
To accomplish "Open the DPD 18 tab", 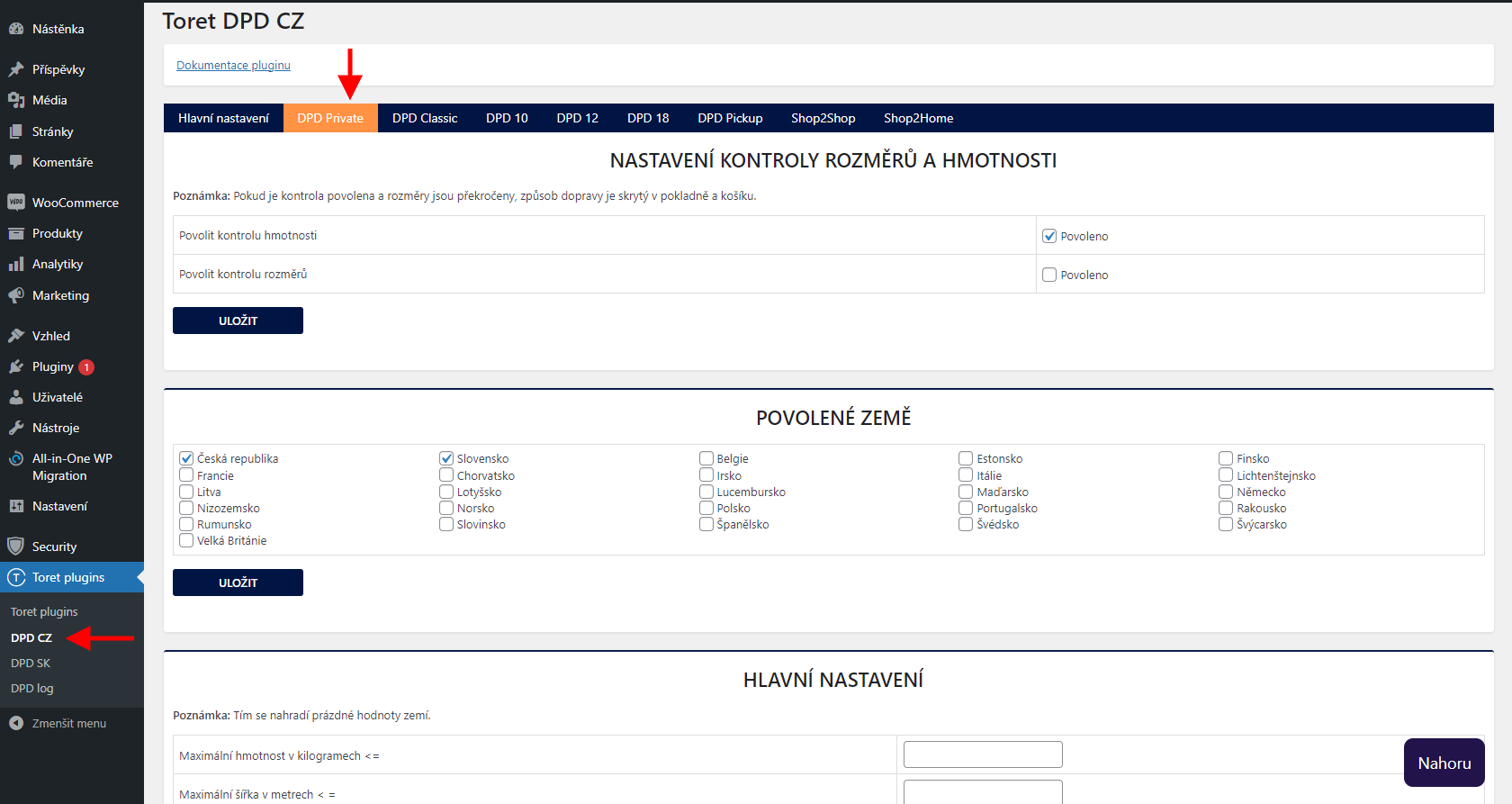I will (x=648, y=118).
